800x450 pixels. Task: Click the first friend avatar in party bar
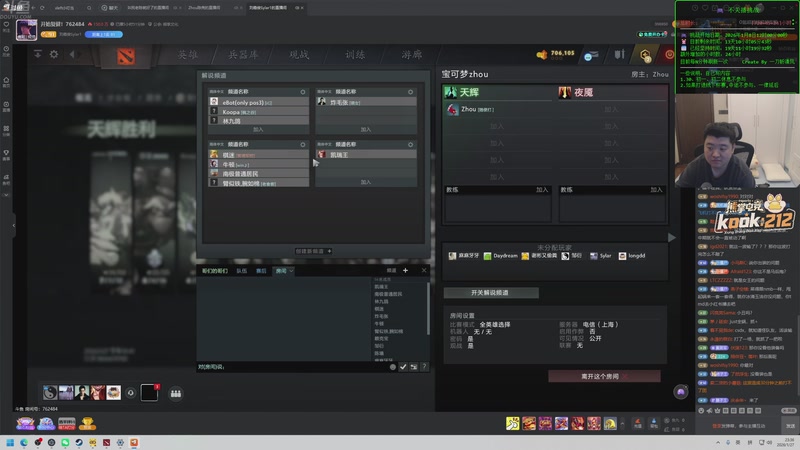click(50, 392)
